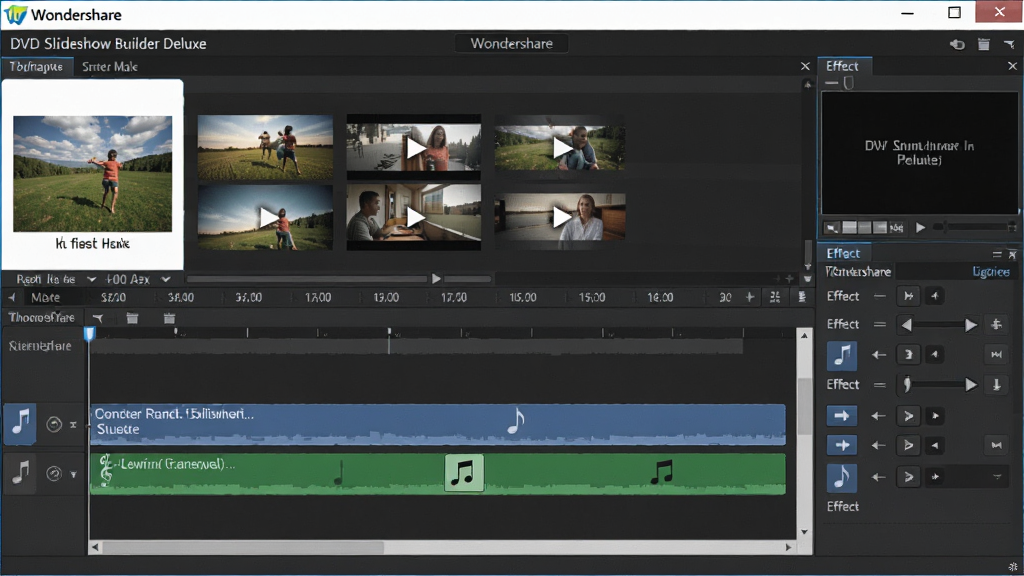This screenshot has height=576, width=1024.
Task: Click the plus icon on timeline ruler
Action: click(750, 297)
